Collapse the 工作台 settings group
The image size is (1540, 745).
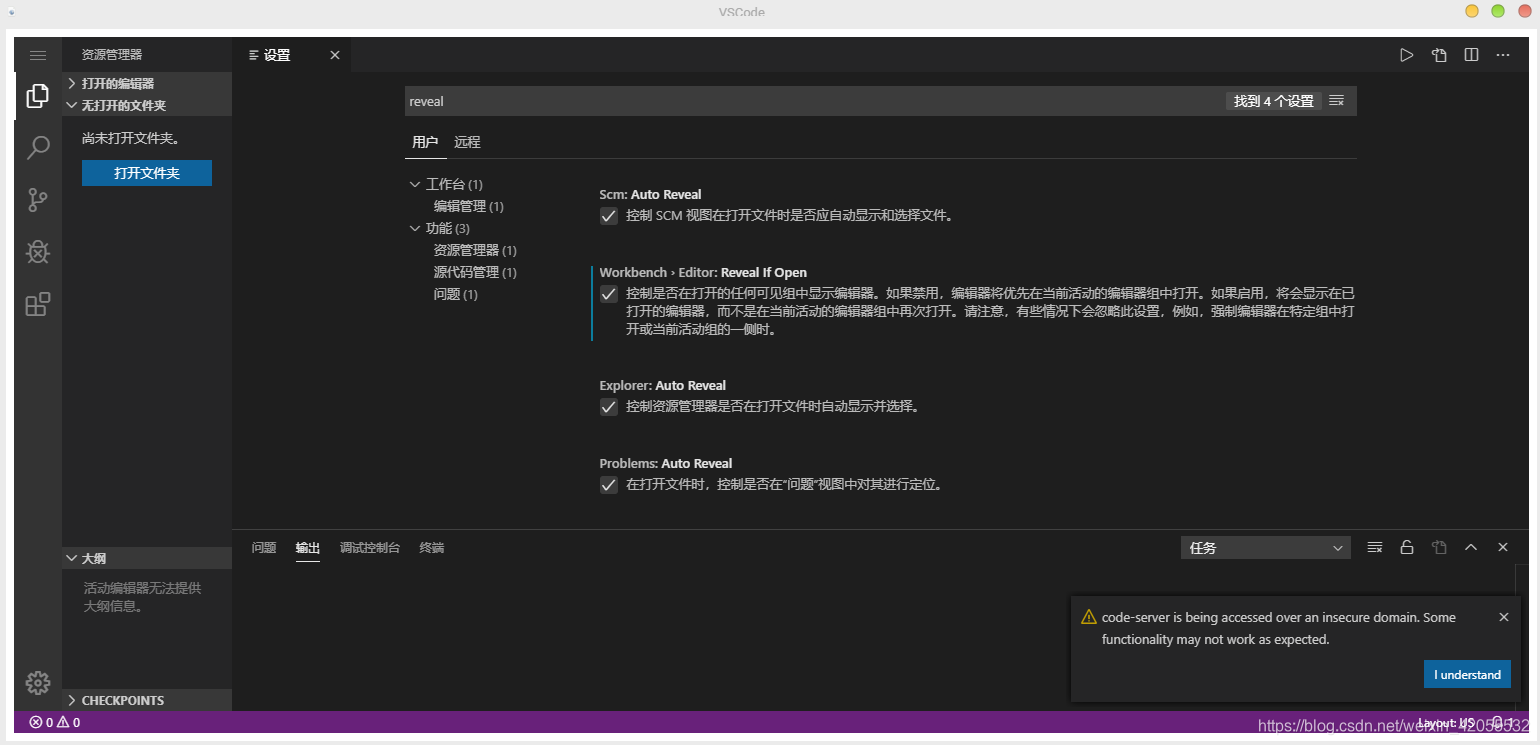click(415, 185)
